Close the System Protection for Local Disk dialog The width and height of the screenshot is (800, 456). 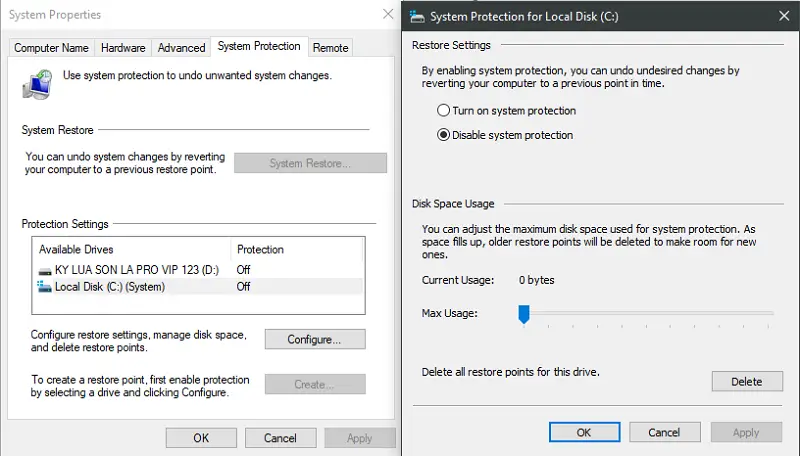(784, 16)
